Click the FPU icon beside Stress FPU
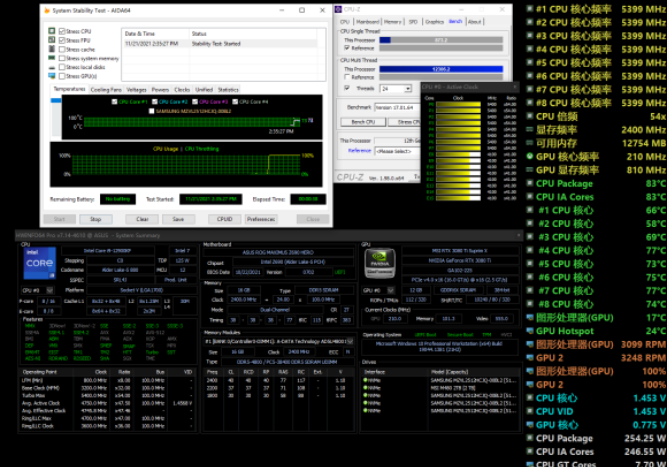Image resolution: width=669 pixels, height=467 pixels. click(52, 40)
